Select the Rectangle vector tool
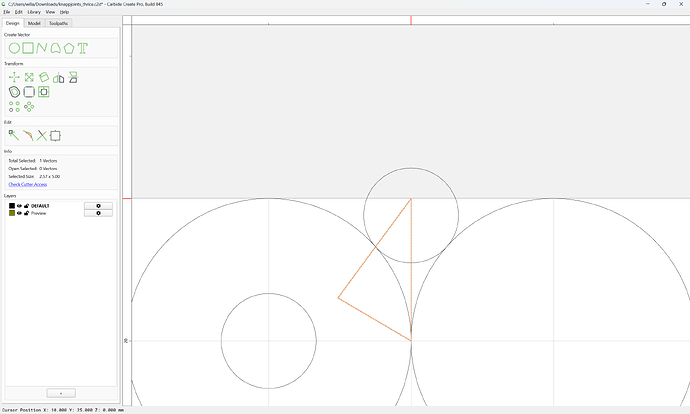The image size is (690, 414). pyautogui.click(x=28, y=48)
